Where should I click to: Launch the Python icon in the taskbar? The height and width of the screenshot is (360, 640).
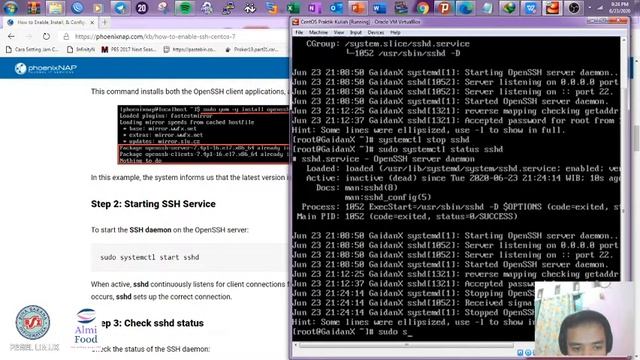click(x=228, y=8)
